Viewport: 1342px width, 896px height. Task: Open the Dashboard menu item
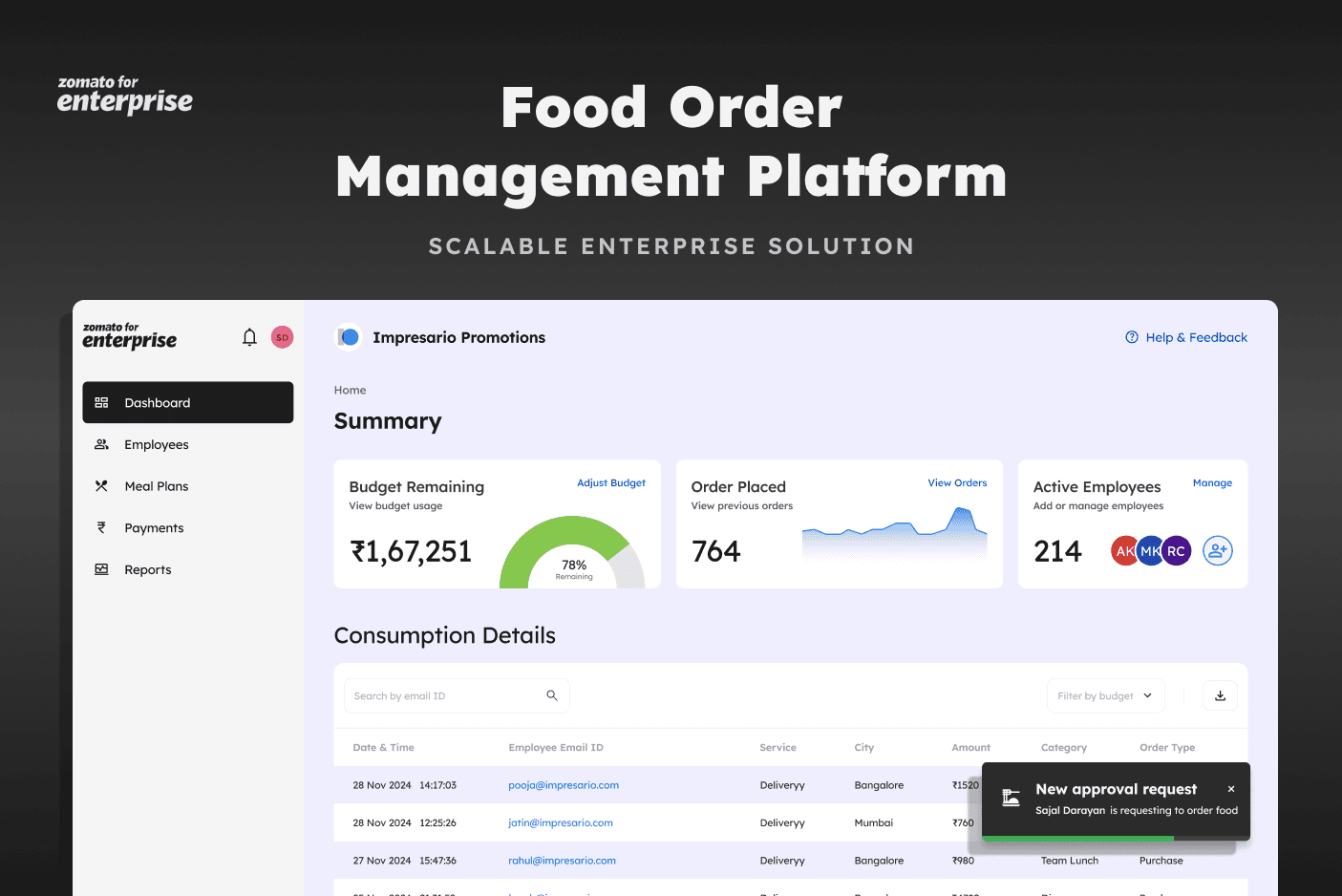188,402
